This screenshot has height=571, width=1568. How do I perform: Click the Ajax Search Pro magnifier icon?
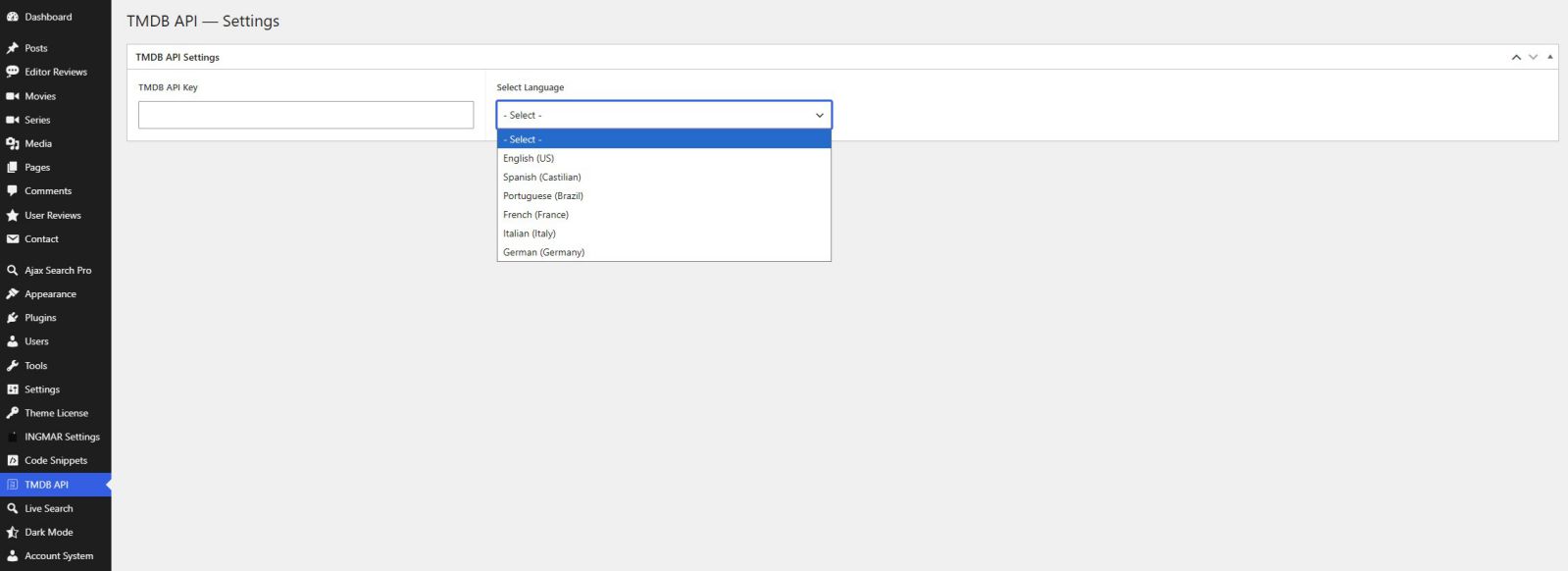pos(13,270)
